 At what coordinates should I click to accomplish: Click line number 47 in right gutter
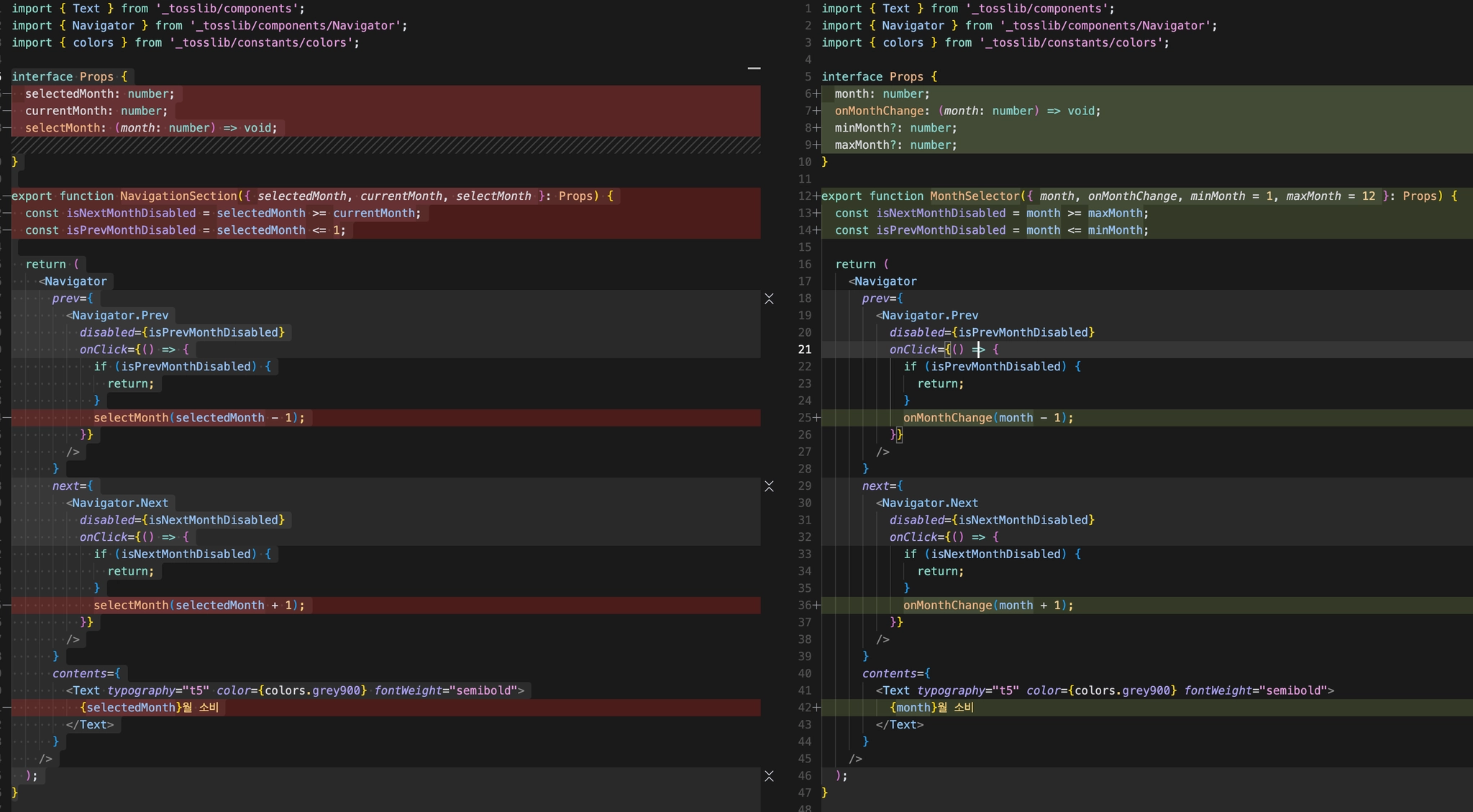point(804,793)
